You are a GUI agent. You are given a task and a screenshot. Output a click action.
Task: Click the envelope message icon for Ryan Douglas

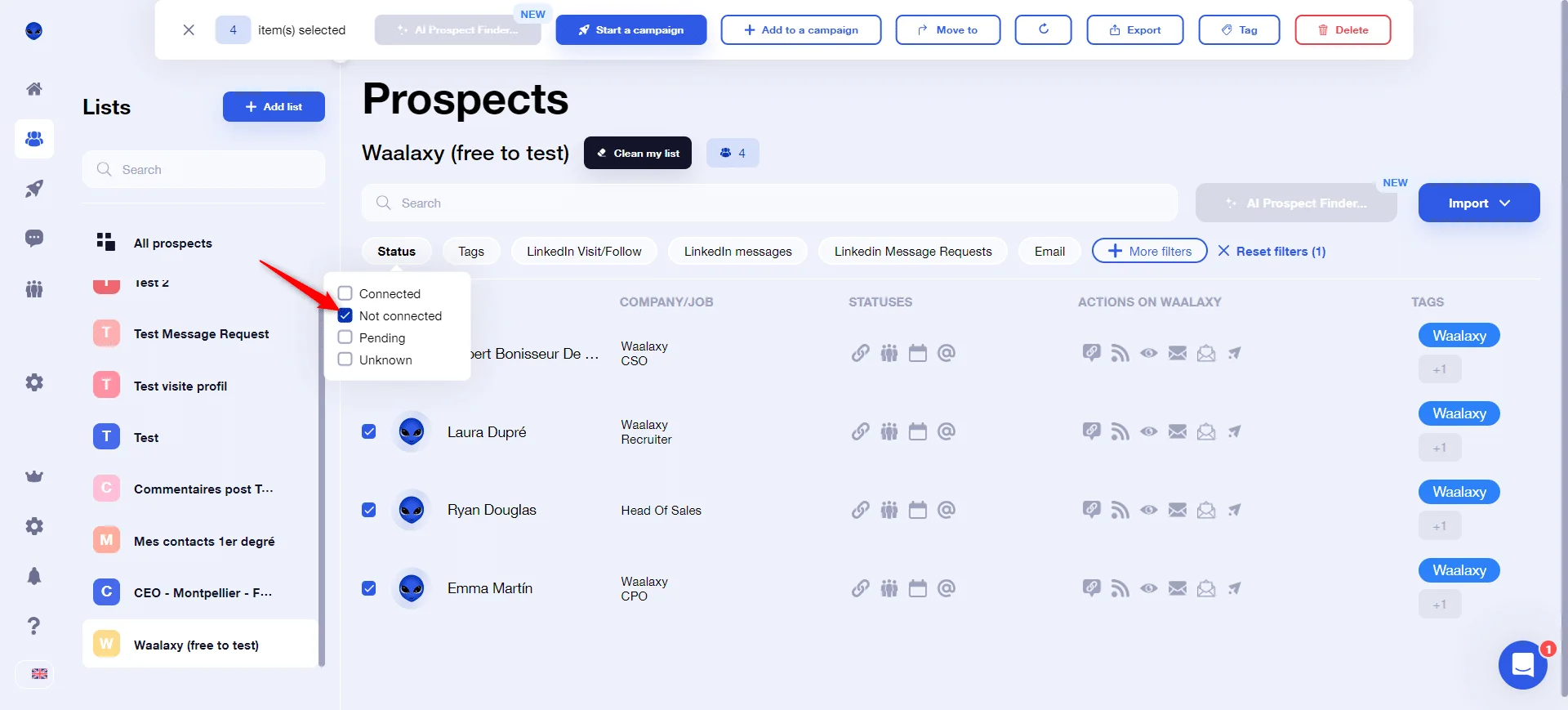click(x=1178, y=510)
